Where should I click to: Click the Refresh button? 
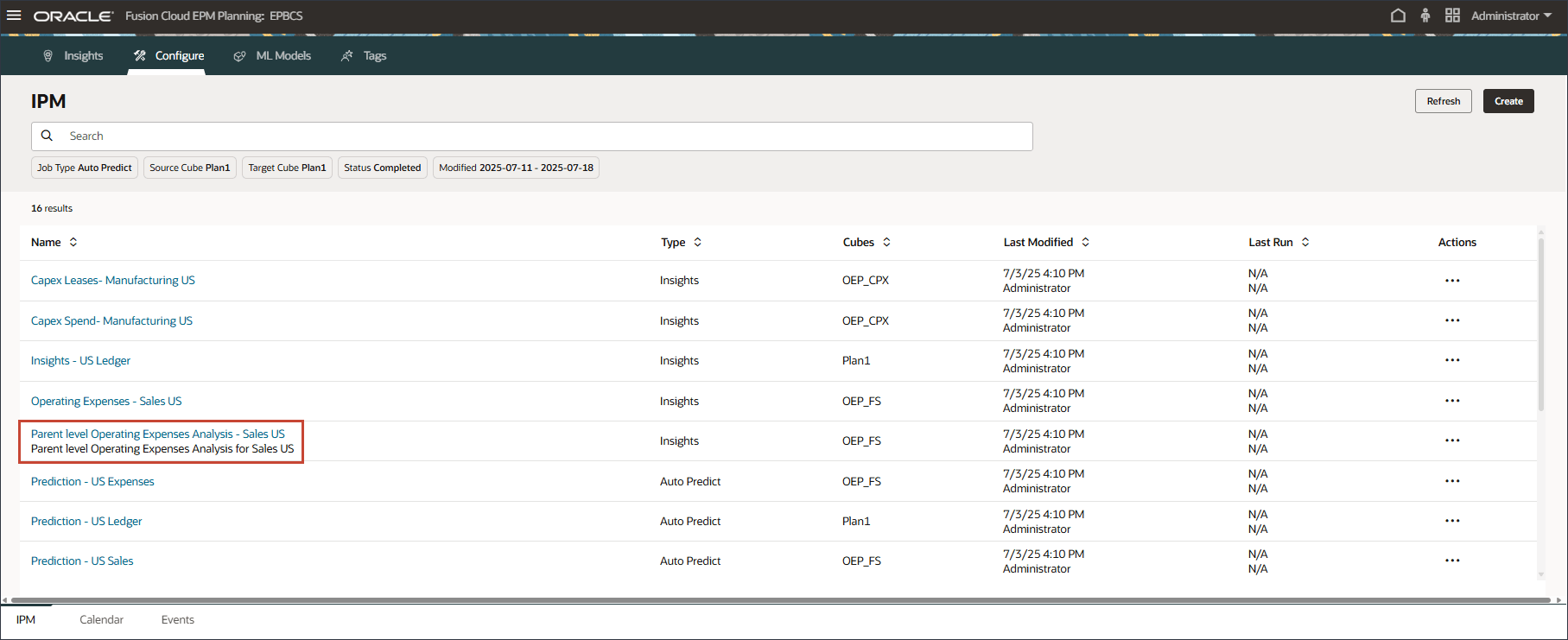tap(1443, 101)
